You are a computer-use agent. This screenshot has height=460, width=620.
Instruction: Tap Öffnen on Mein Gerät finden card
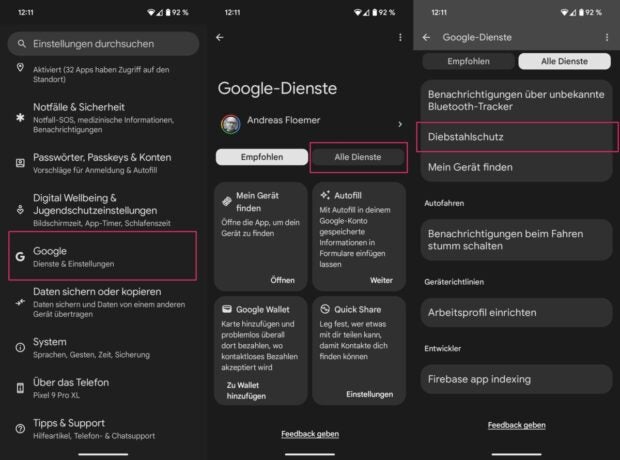click(x=282, y=280)
